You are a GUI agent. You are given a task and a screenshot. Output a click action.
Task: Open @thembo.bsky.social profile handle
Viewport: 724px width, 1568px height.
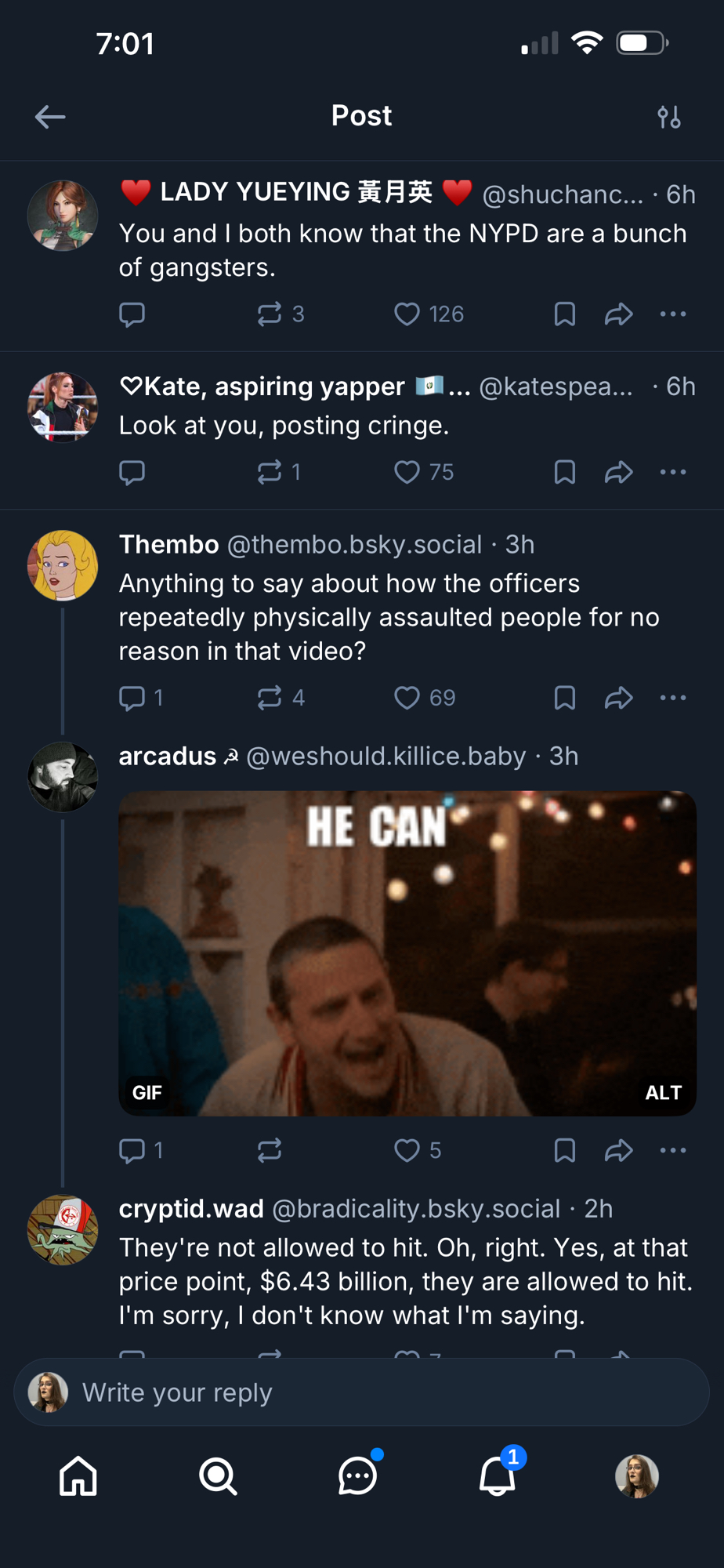click(354, 545)
